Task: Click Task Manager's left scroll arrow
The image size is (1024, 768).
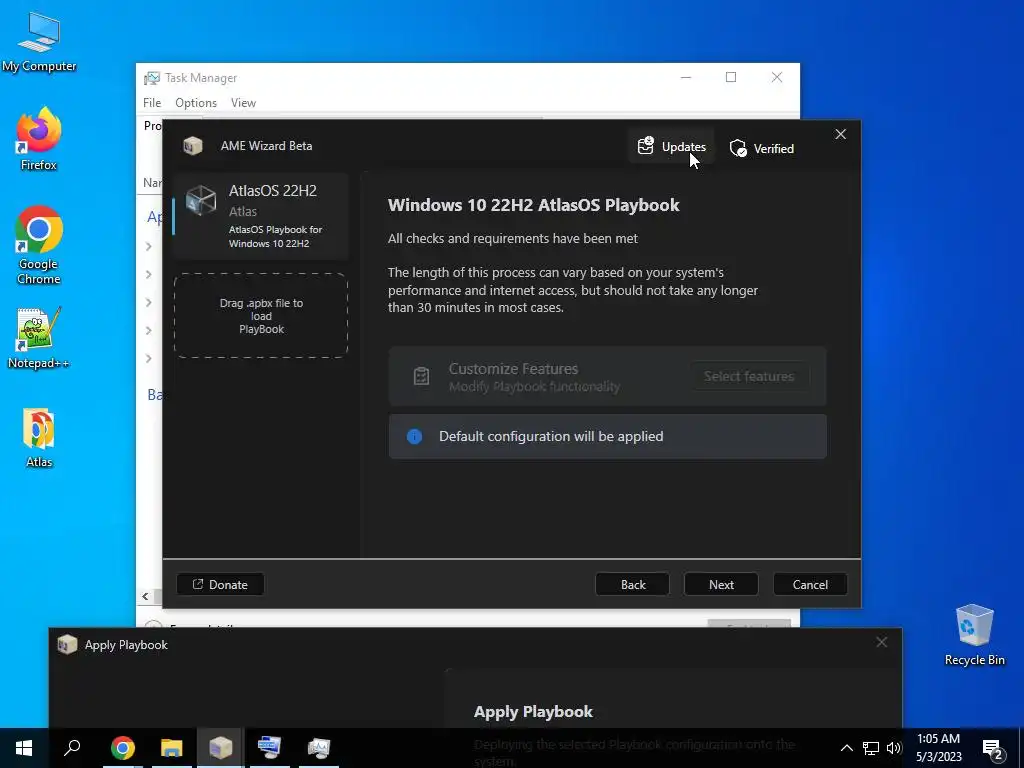Action: [145, 596]
